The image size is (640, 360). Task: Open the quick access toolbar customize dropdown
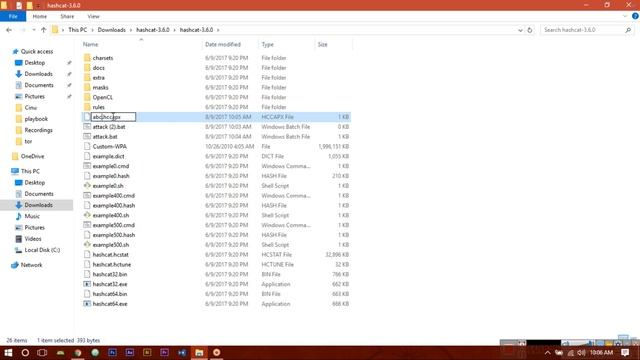pyautogui.click(x=38, y=5)
